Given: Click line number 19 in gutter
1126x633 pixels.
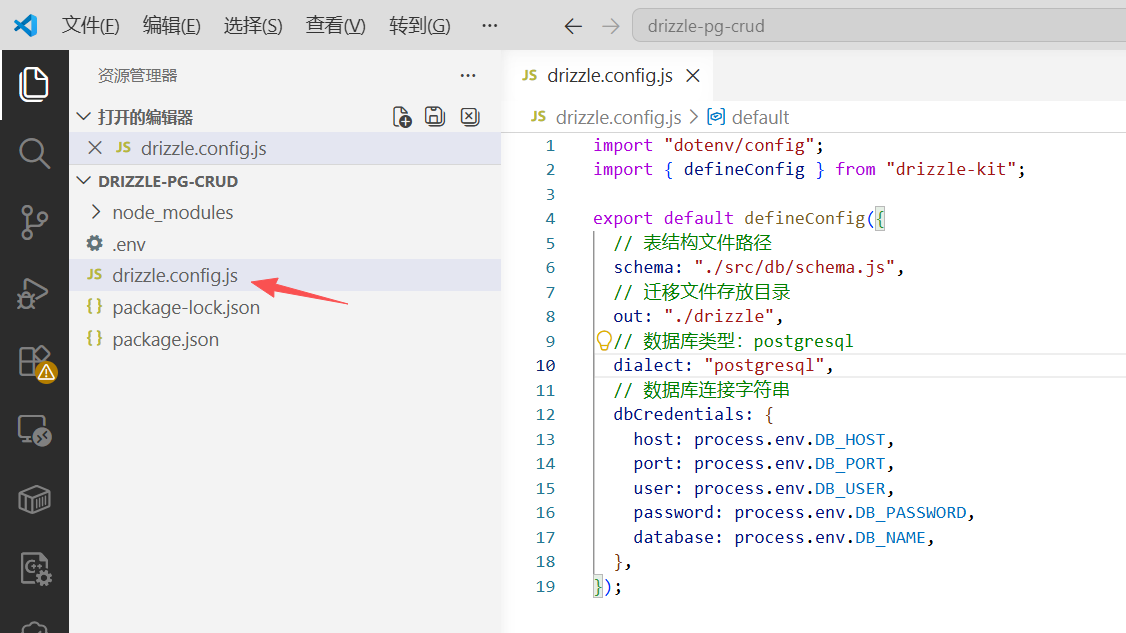Looking at the screenshot, I should [x=546, y=586].
